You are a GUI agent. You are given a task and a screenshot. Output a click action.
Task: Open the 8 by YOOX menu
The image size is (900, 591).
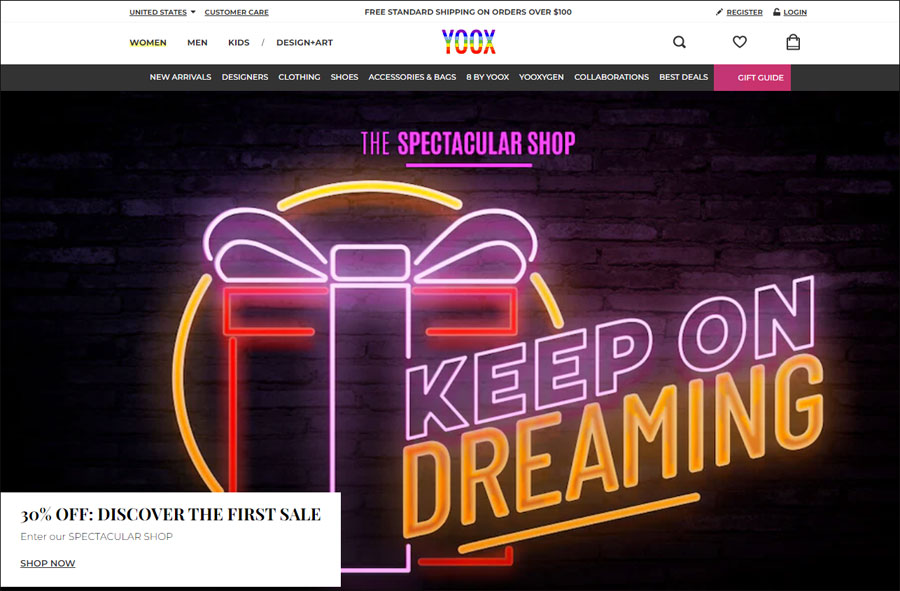[487, 77]
